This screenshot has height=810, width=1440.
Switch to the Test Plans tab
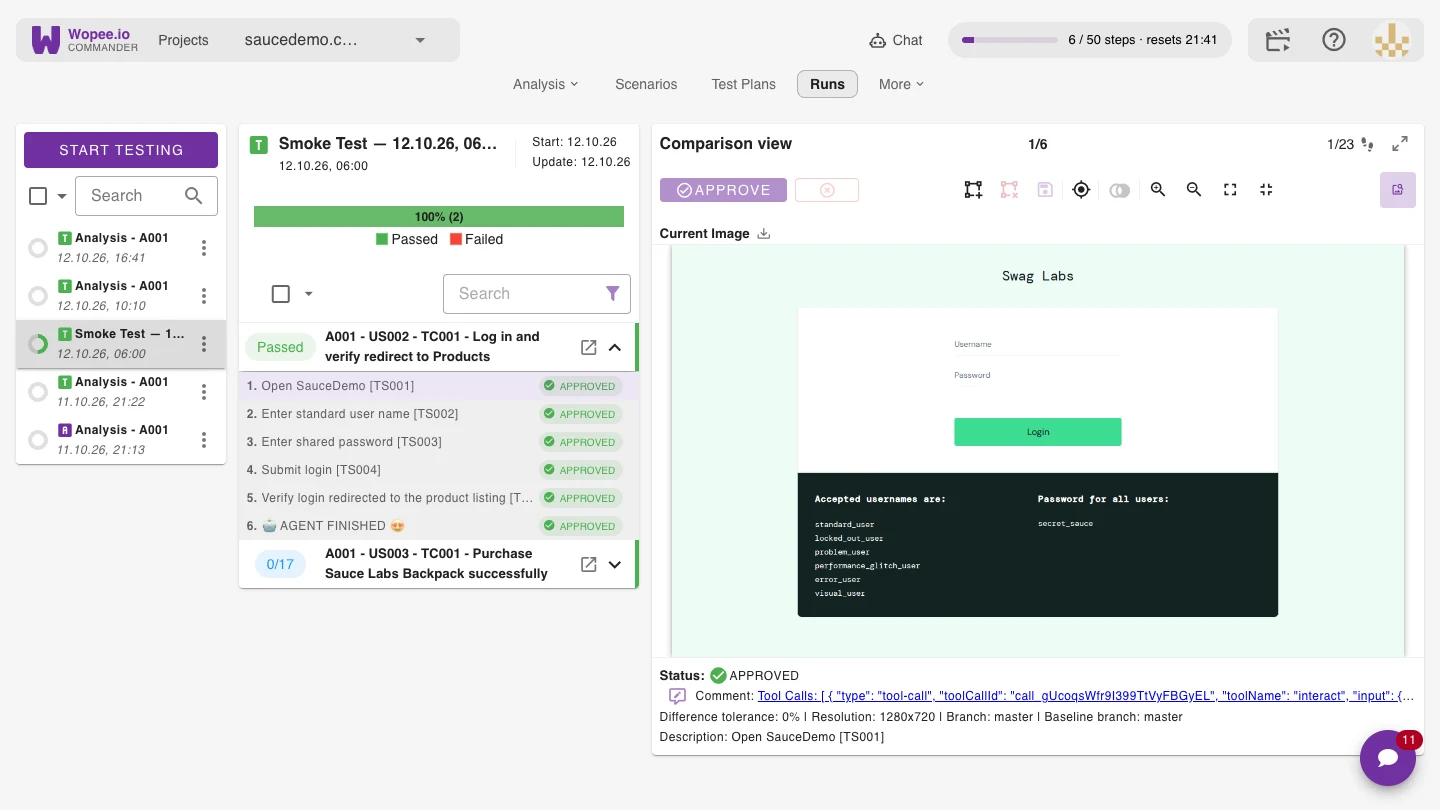coord(744,84)
